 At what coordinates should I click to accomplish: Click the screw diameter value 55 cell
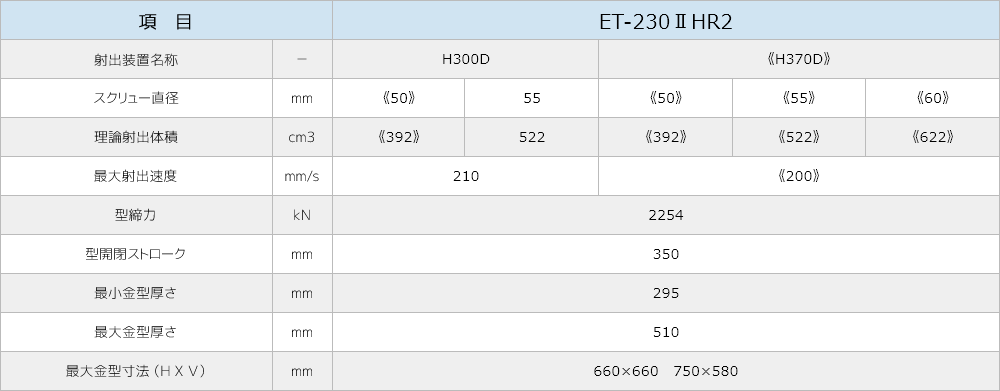(x=532, y=98)
